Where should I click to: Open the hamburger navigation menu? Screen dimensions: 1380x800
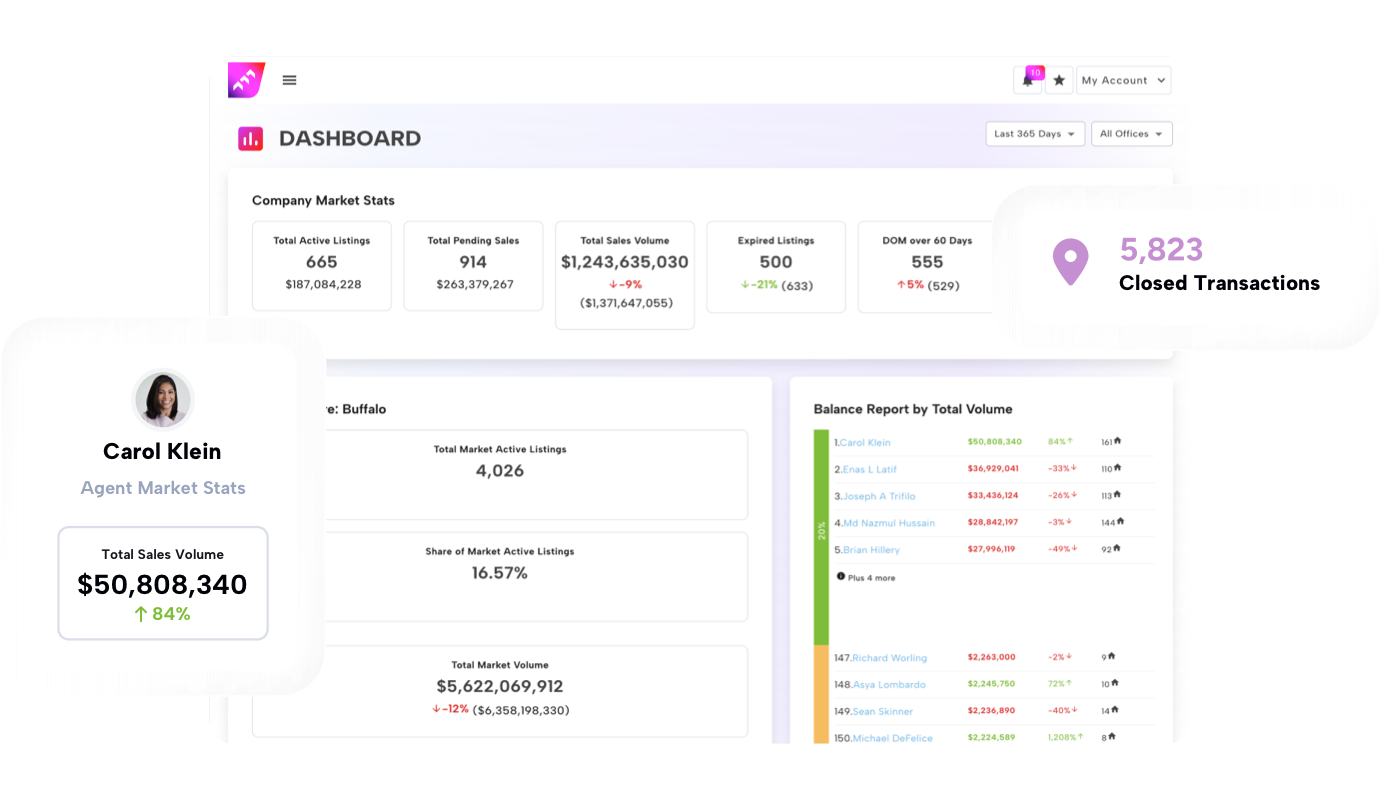pyautogui.click(x=289, y=80)
